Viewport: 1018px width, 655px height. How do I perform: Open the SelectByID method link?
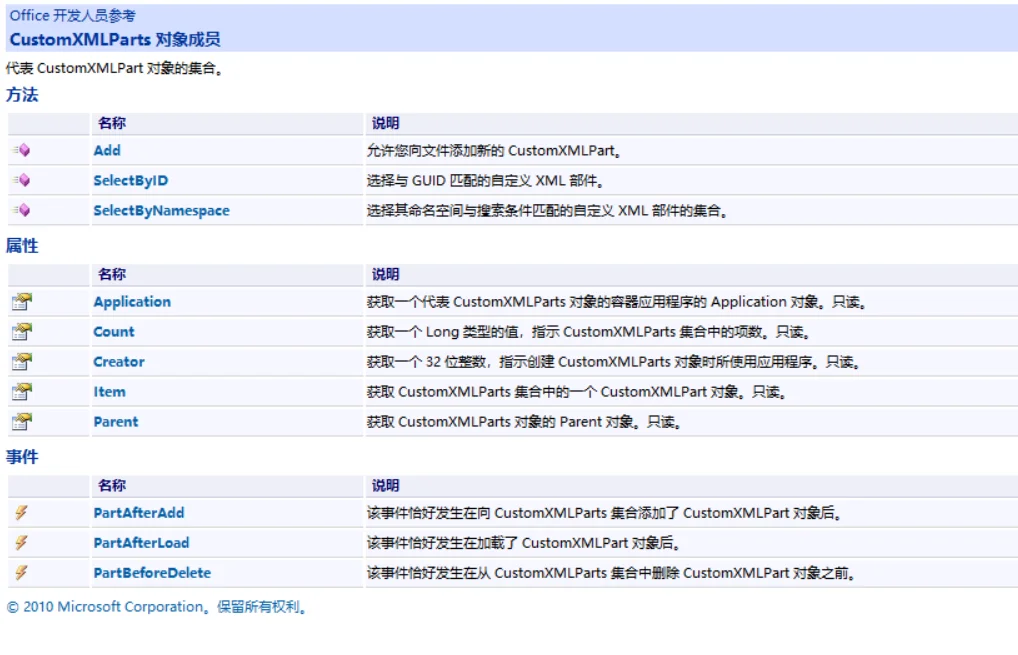[130, 180]
